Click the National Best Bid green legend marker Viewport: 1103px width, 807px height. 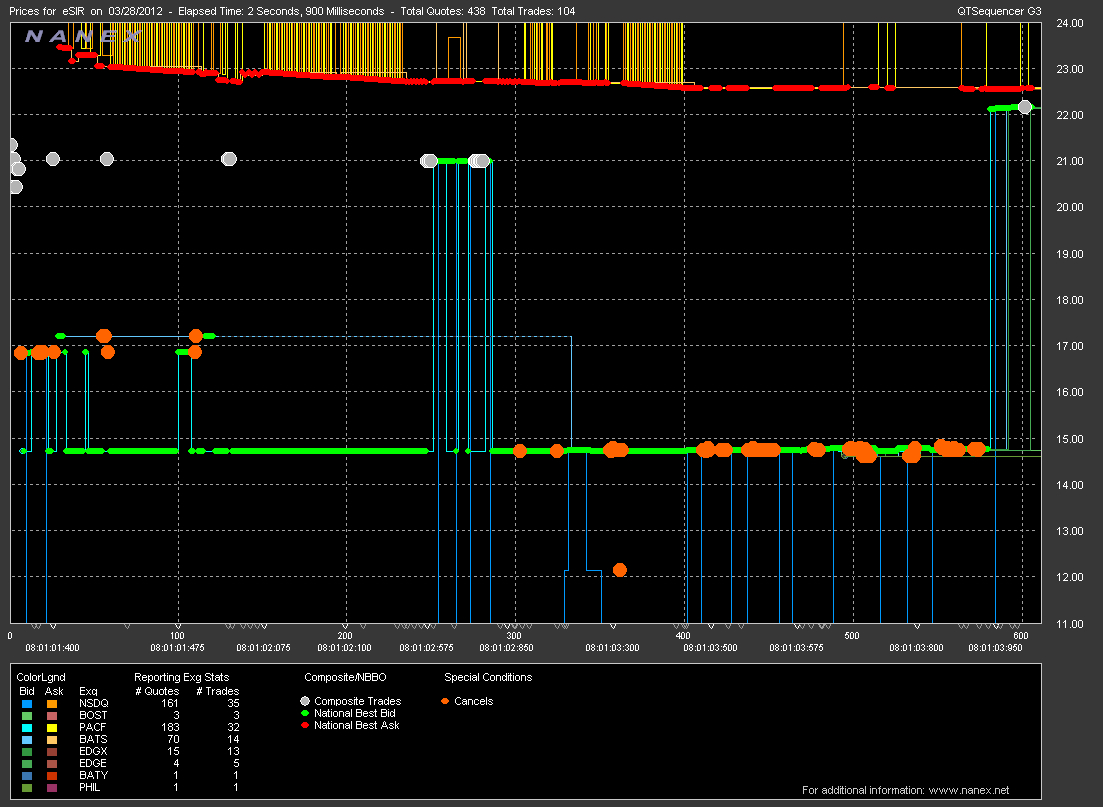pyautogui.click(x=305, y=713)
